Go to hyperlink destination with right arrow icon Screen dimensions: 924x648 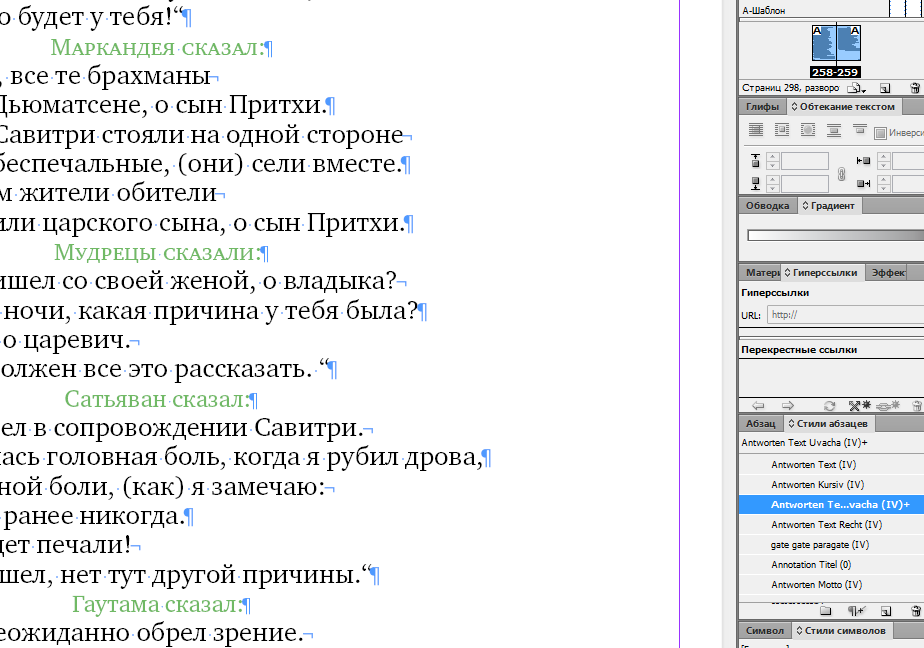[x=787, y=406]
